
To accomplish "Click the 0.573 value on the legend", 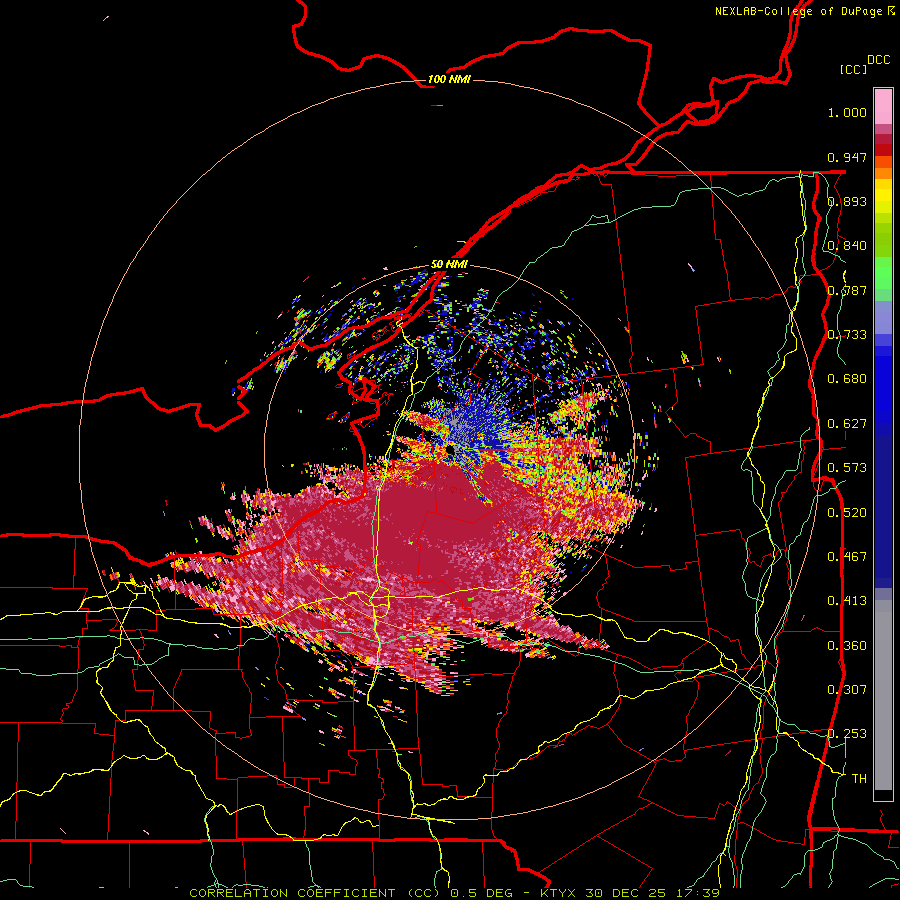I will pyautogui.click(x=847, y=468).
